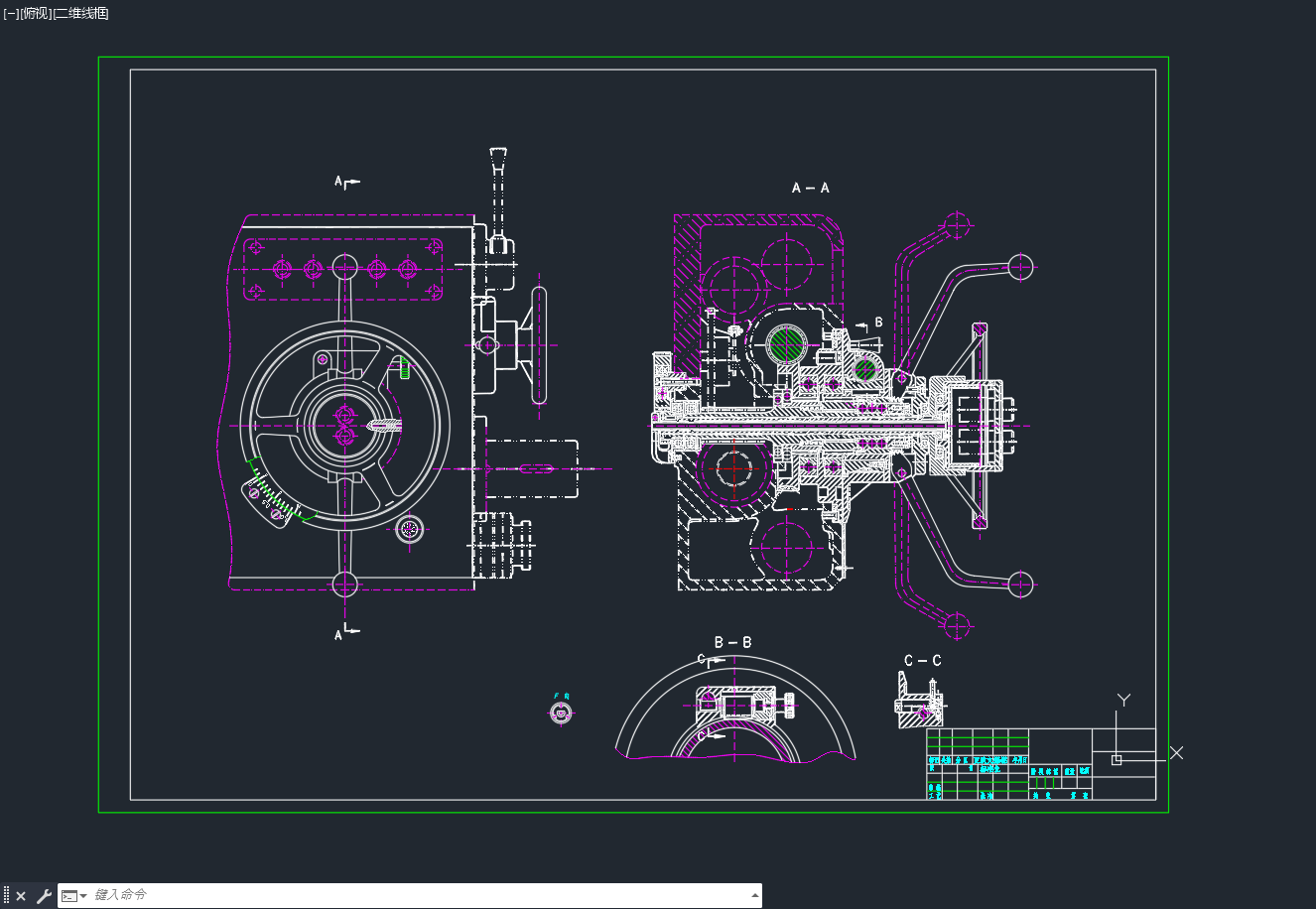Open the 俯视 view controls menu

point(36,13)
